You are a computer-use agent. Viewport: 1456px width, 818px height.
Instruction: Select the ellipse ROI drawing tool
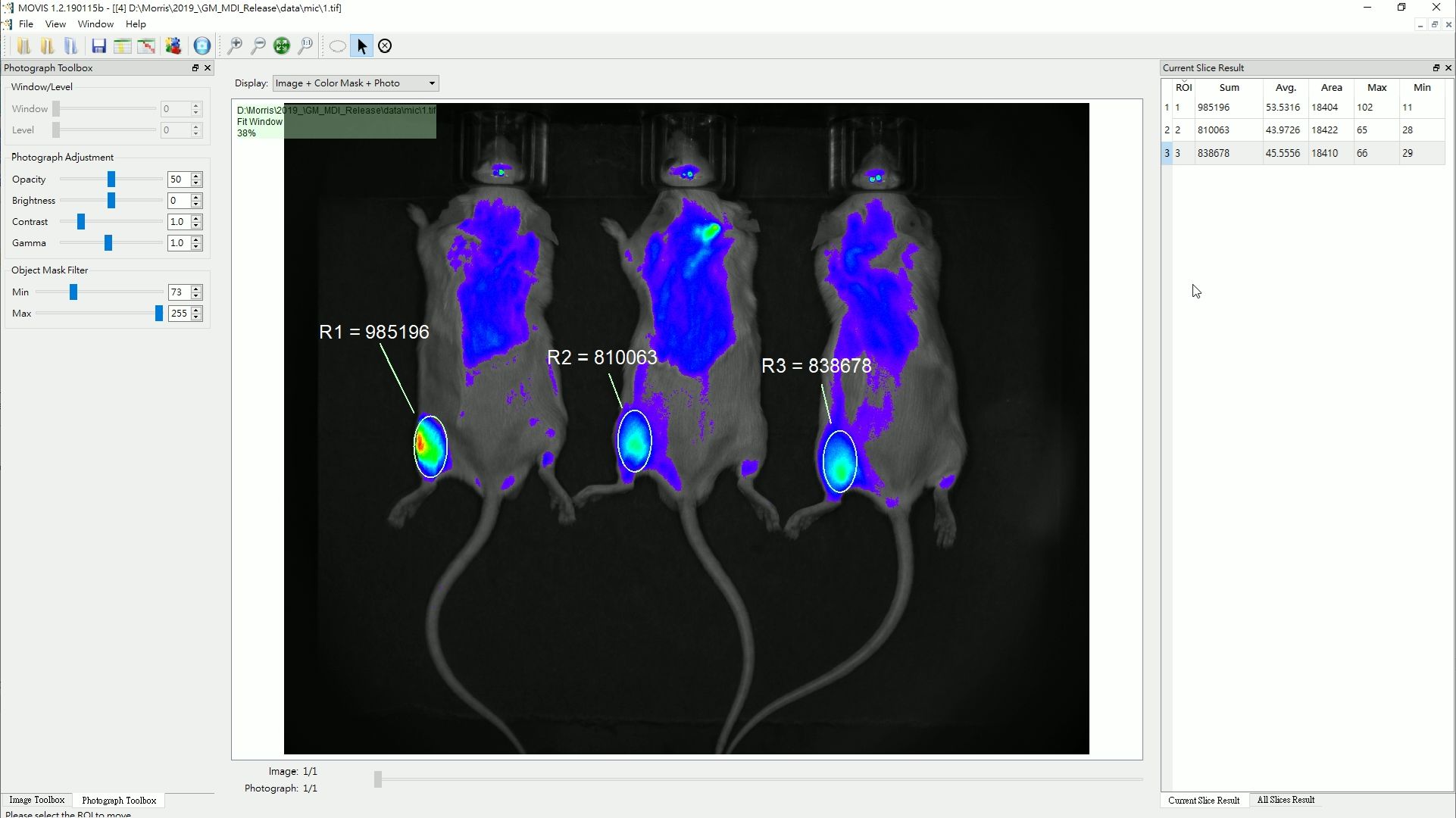(338, 46)
